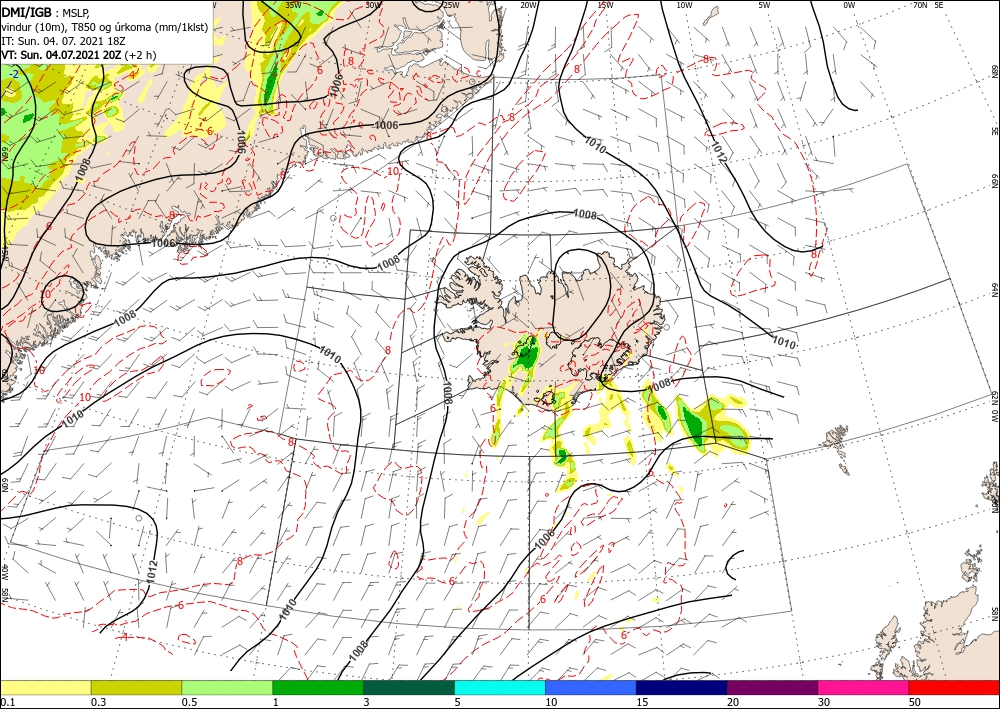Click the '5W' longitude label

pyautogui.click(x=765, y=5)
